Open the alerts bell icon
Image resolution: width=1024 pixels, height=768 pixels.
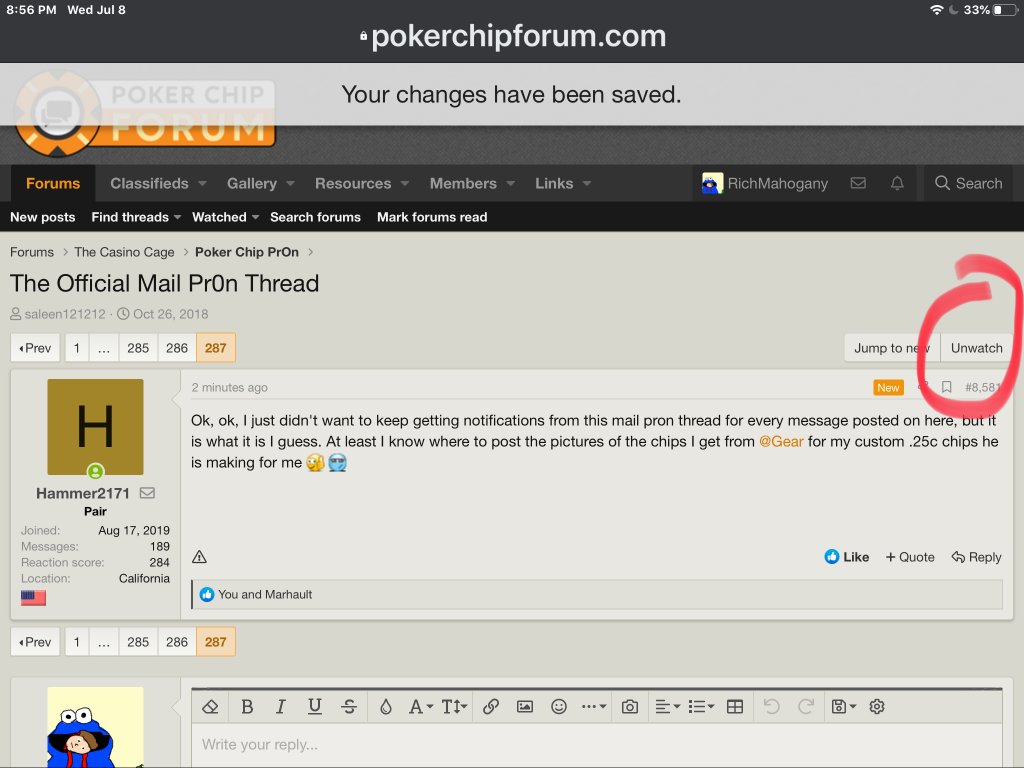(x=897, y=183)
